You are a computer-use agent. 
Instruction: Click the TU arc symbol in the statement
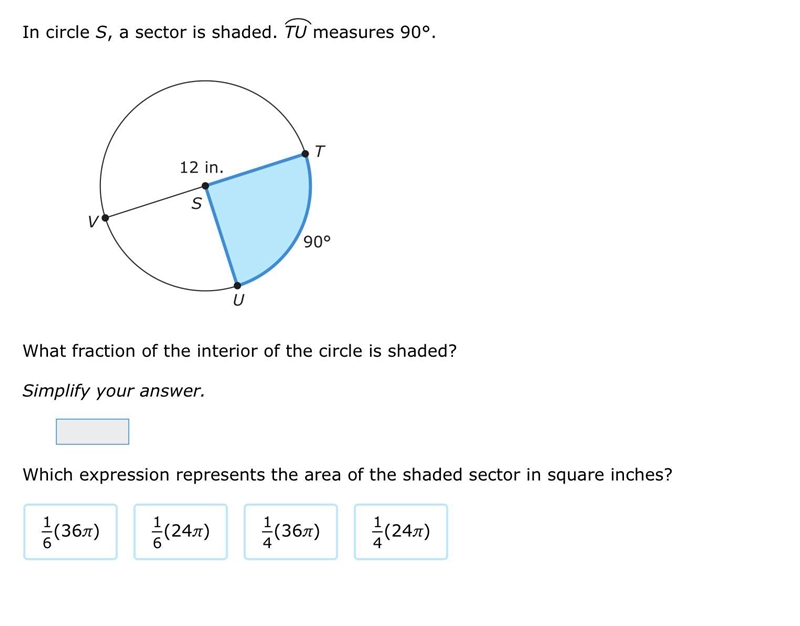tap(297, 30)
